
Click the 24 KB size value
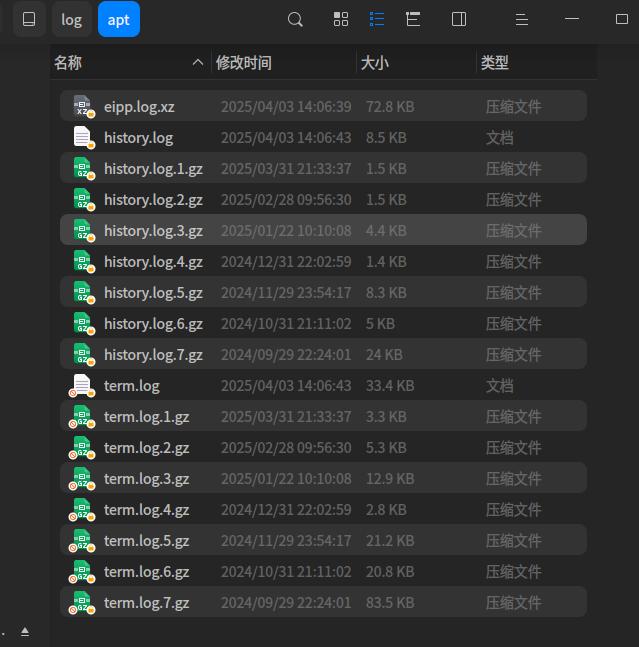coord(384,354)
